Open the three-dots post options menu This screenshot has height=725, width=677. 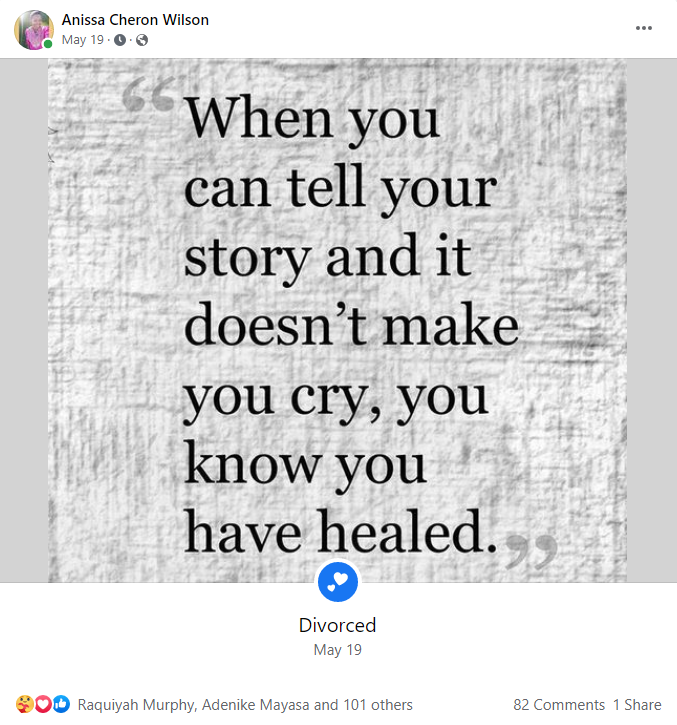tap(643, 28)
